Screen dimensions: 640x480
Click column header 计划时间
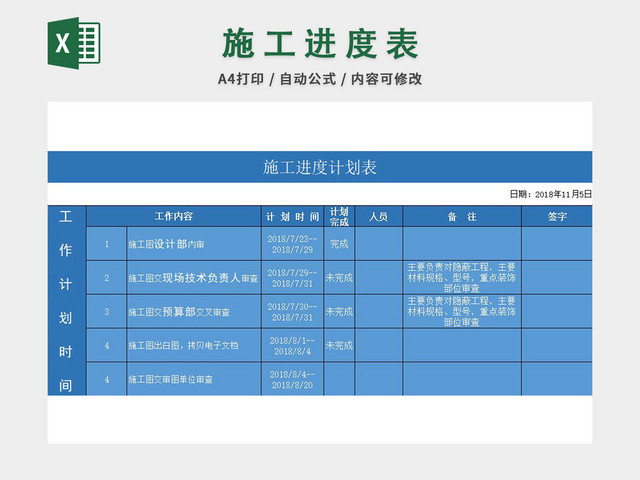(x=292, y=216)
